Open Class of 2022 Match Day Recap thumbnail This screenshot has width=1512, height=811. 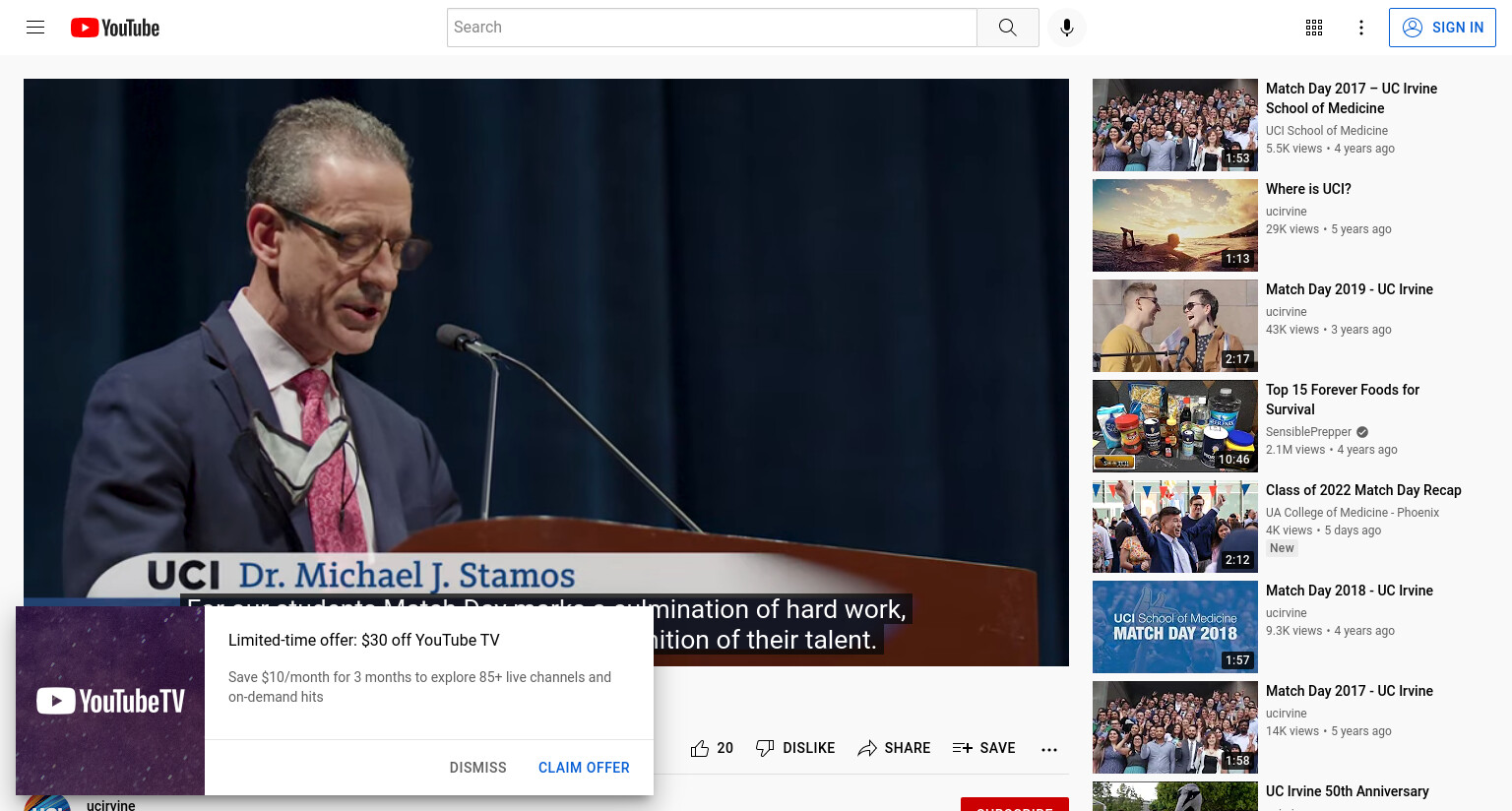click(1175, 527)
